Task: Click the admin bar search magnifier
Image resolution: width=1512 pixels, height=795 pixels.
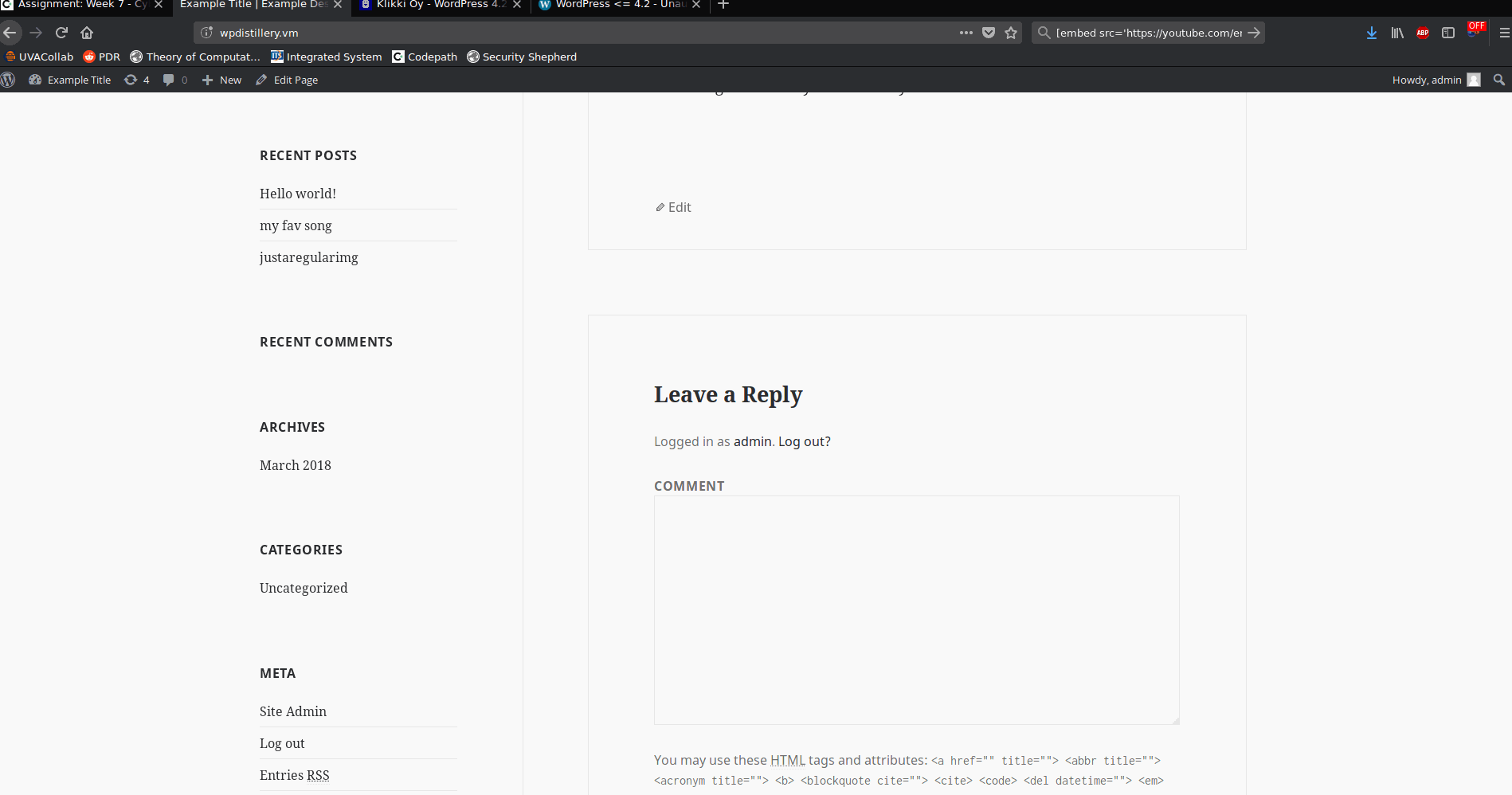Action: [1499, 80]
